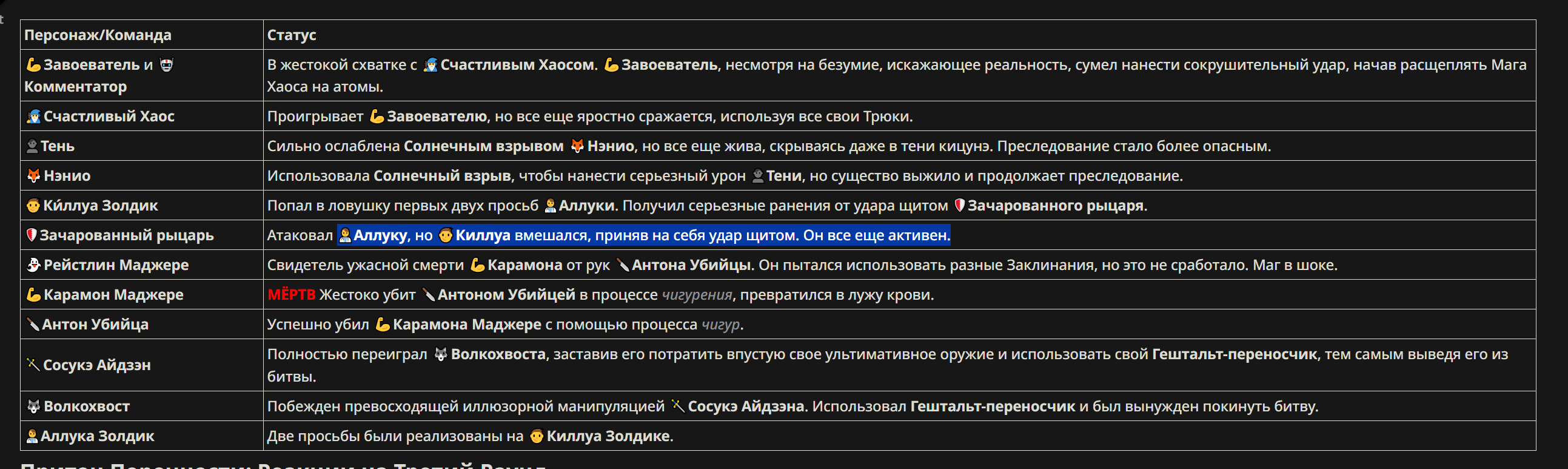1568x469 pixels.
Task: Click the name Рейстлин Маджере in first column
Action: click(x=116, y=265)
